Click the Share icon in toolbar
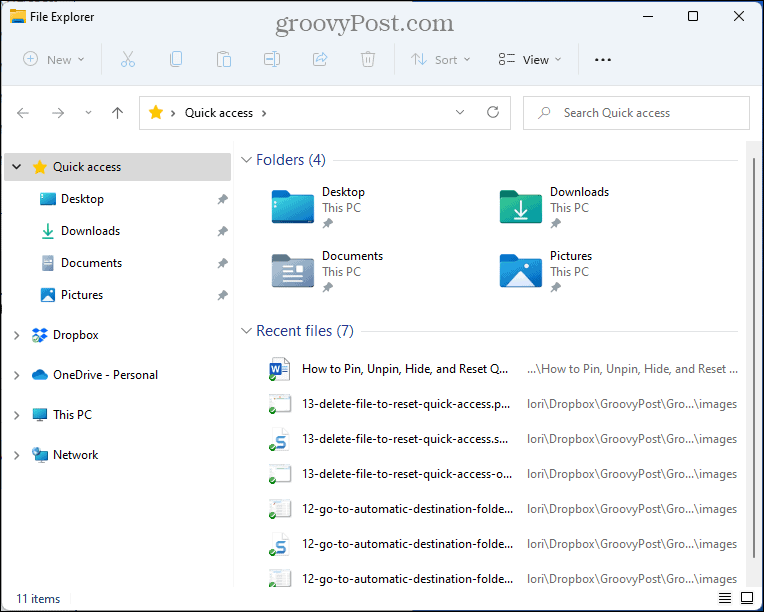The height and width of the screenshot is (612, 764). click(x=320, y=59)
